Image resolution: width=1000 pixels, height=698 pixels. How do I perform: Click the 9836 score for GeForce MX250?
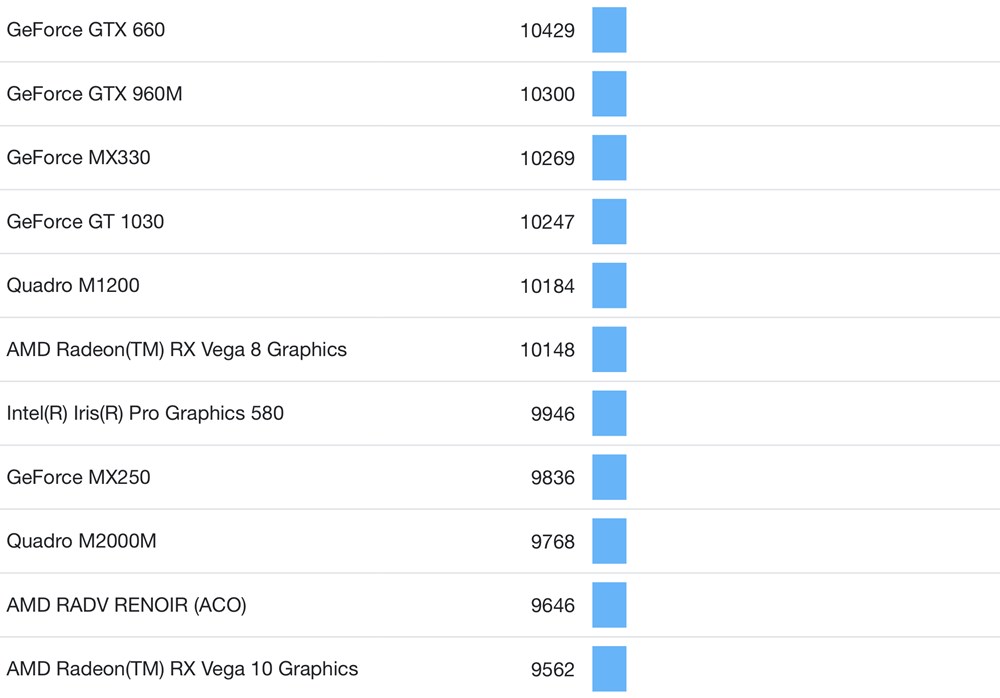[553, 478]
